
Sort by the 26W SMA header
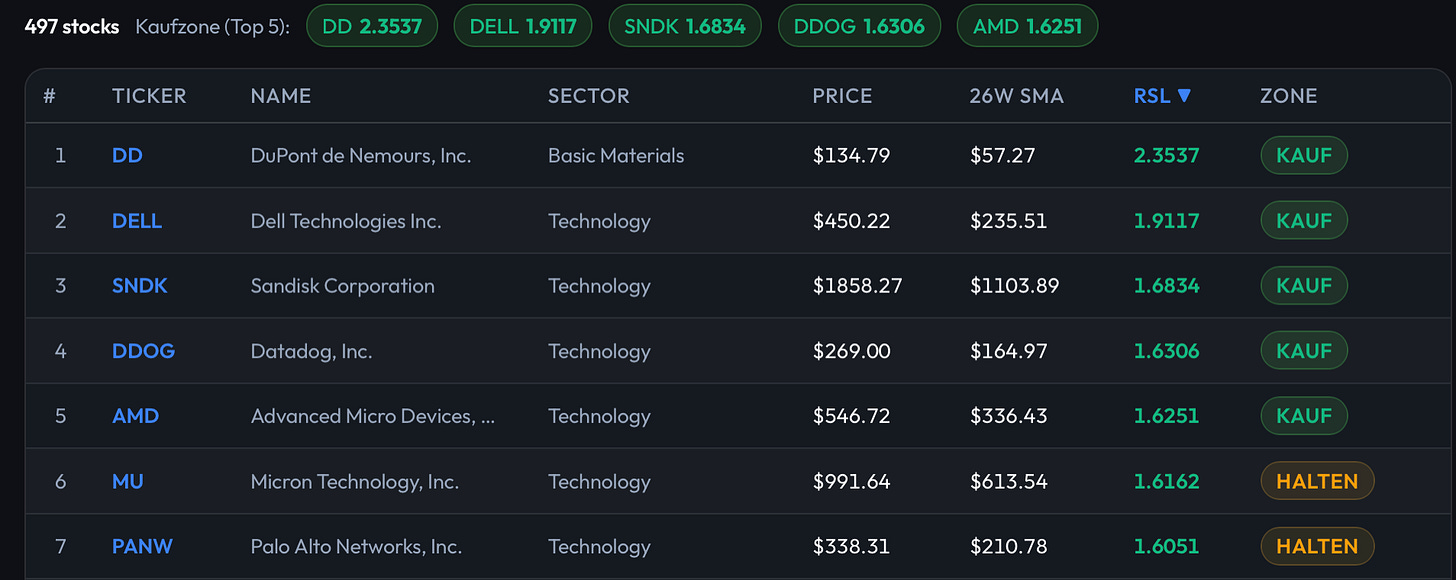click(1016, 96)
